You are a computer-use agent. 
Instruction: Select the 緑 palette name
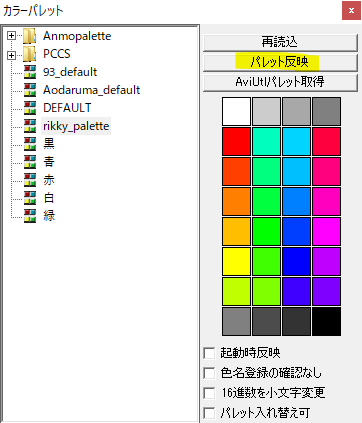[x=49, y=216]
